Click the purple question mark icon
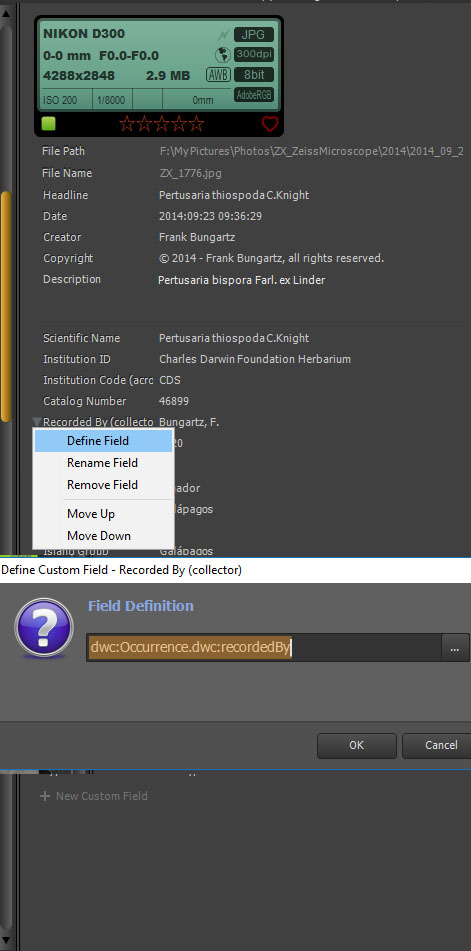 click(44, 628)
